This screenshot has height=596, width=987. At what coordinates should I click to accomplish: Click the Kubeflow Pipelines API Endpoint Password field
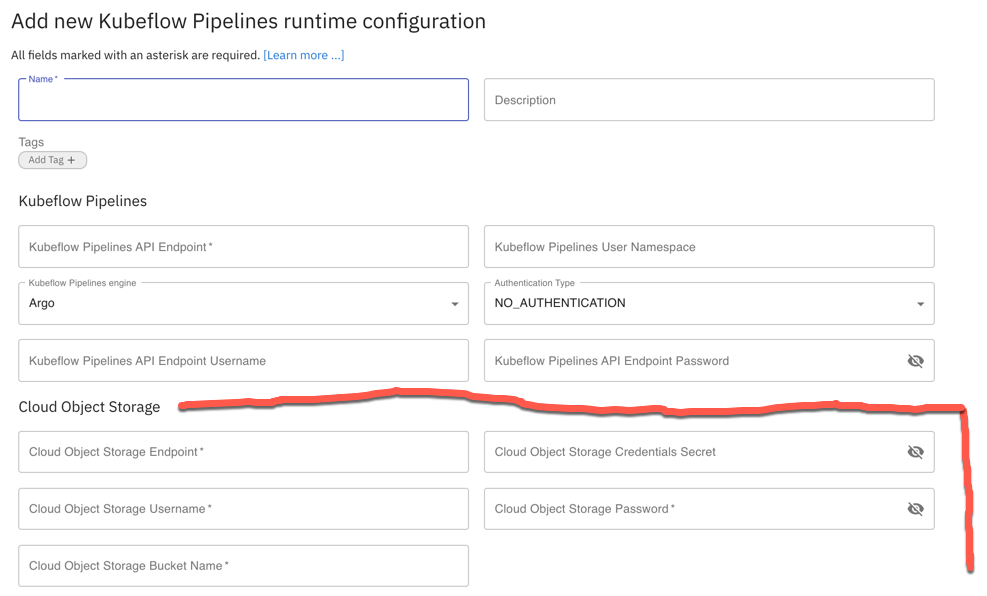tap(690, 361)
